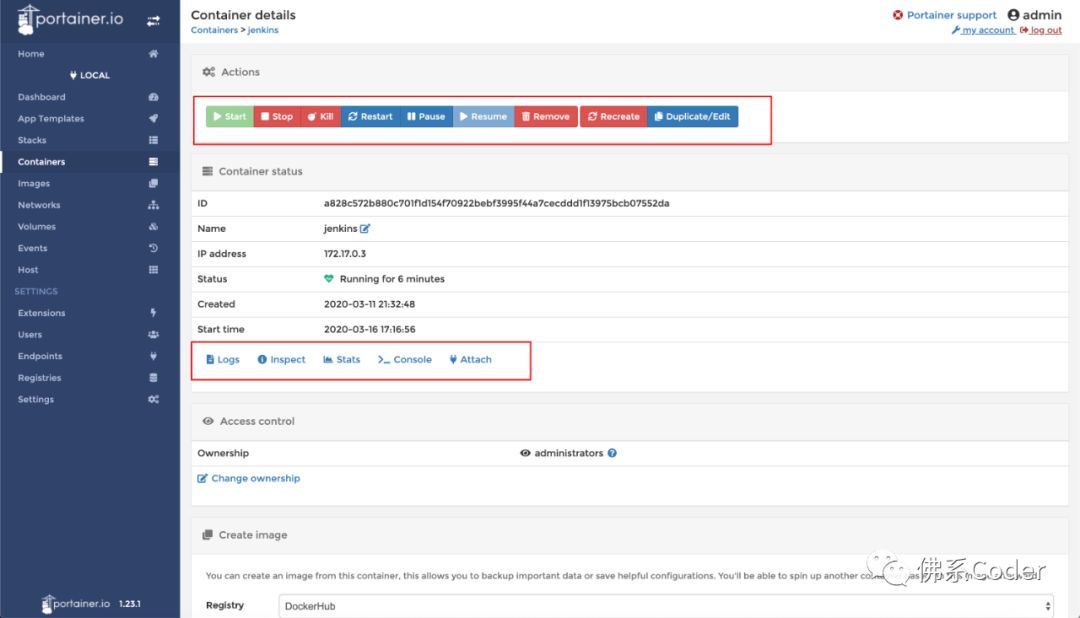Screen dimensions: 1080x618
Task: Click the log out link
Action: click(1041, 30)
